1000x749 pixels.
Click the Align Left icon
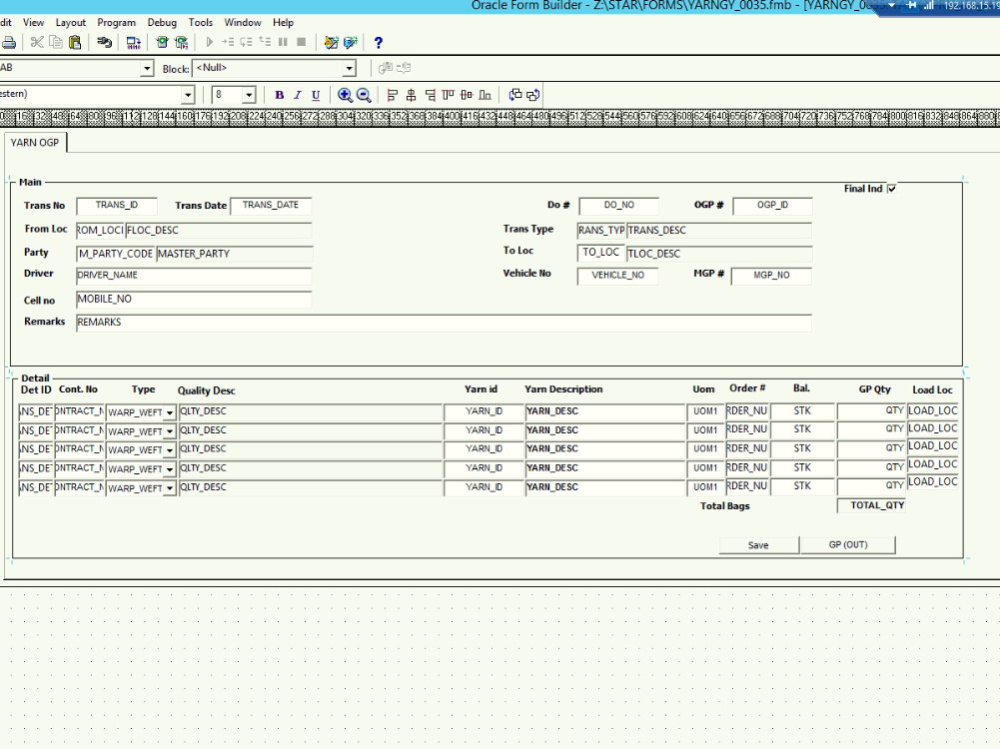[392, 95]
